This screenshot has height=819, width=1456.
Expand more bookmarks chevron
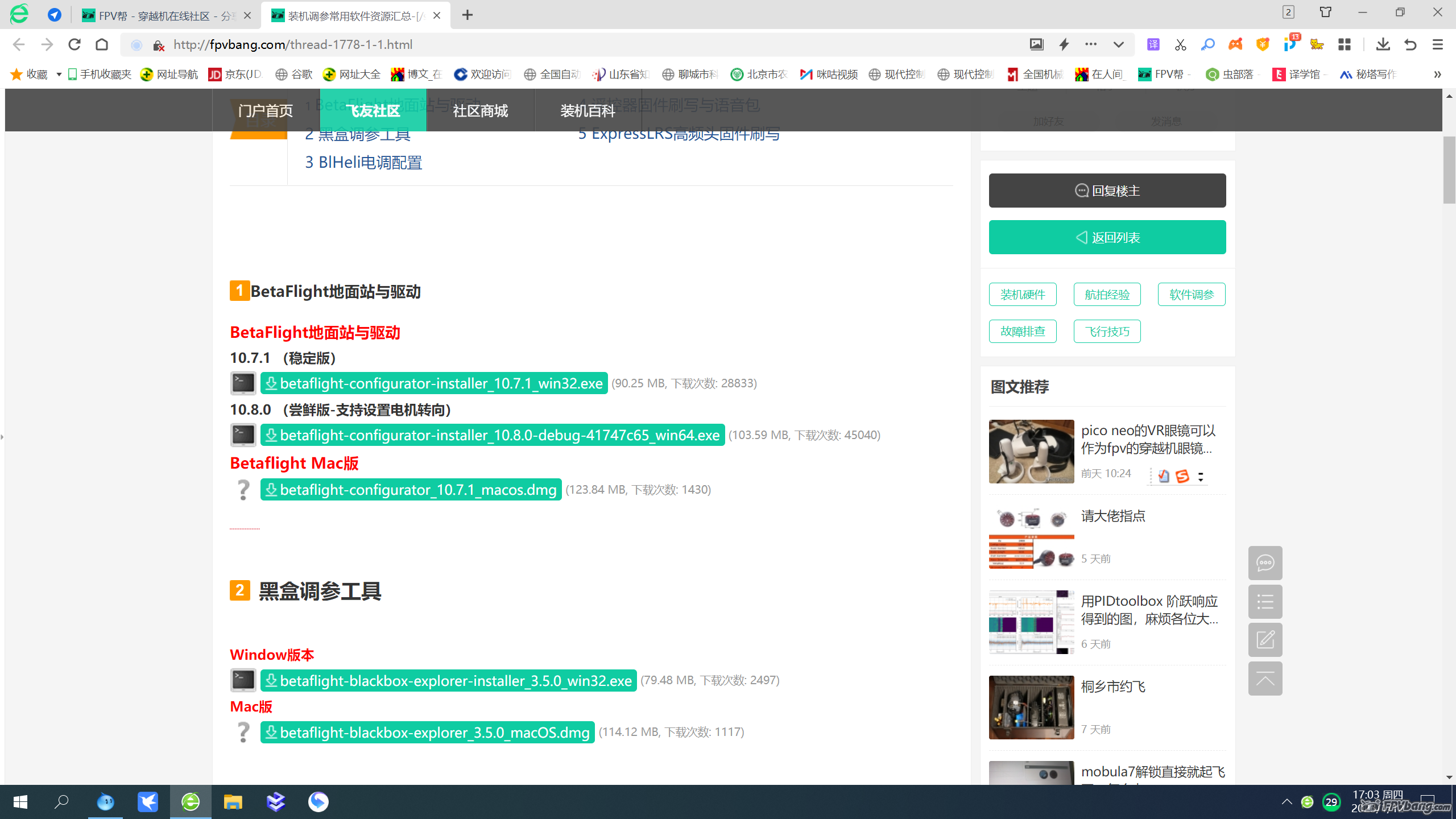point(1437,75)
